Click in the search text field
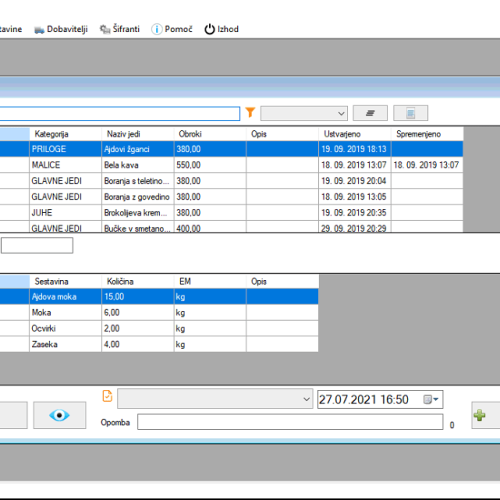 119,113
